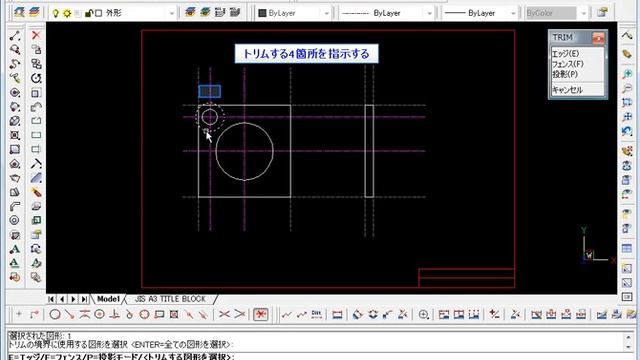The width and height of the screenshot is (640, 360).
Task: Click the orange pencil edit tool
Action: point(36,192)
